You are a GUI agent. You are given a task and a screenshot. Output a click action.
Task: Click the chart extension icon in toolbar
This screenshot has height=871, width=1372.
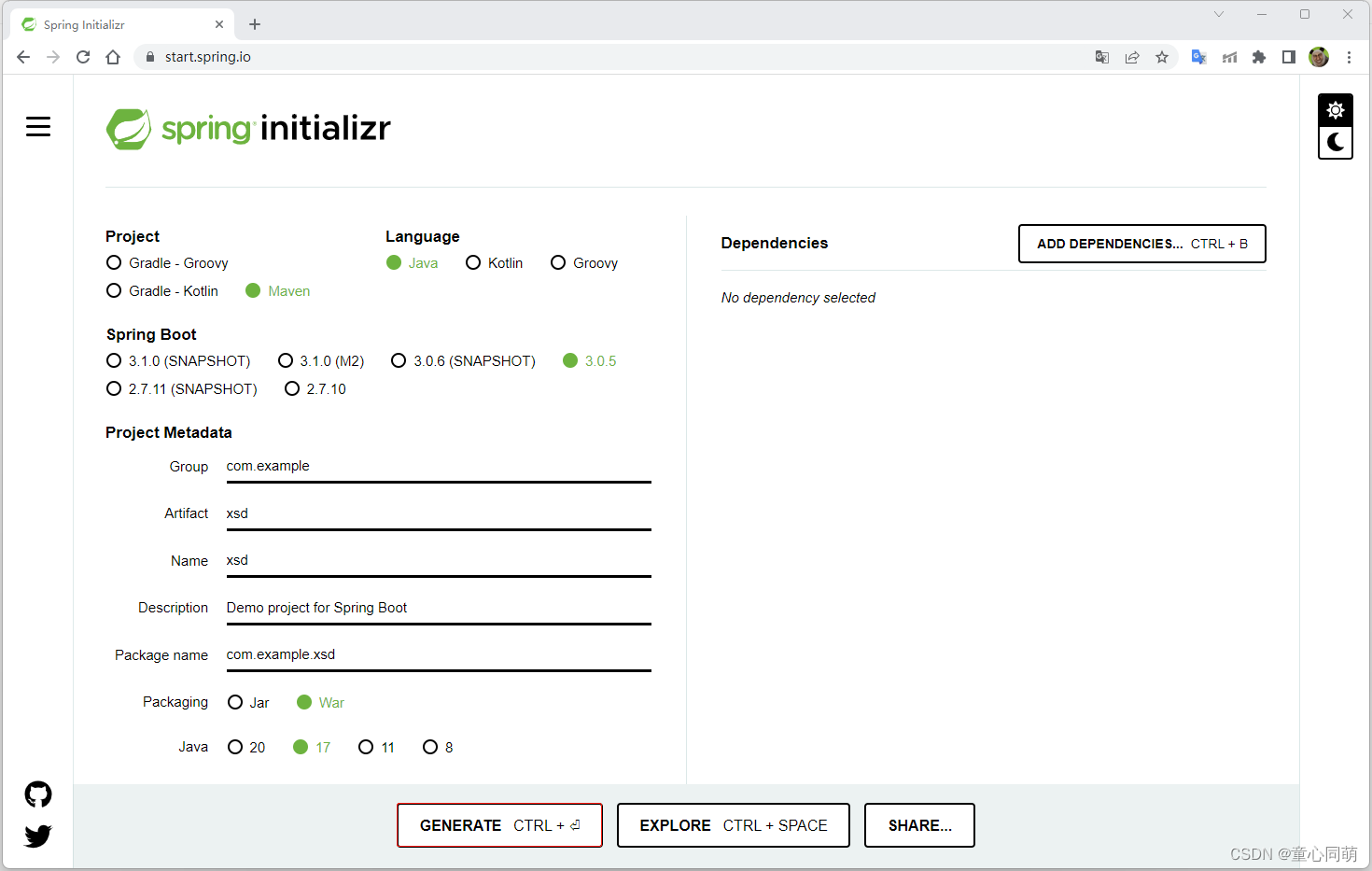pos(1229,57)
